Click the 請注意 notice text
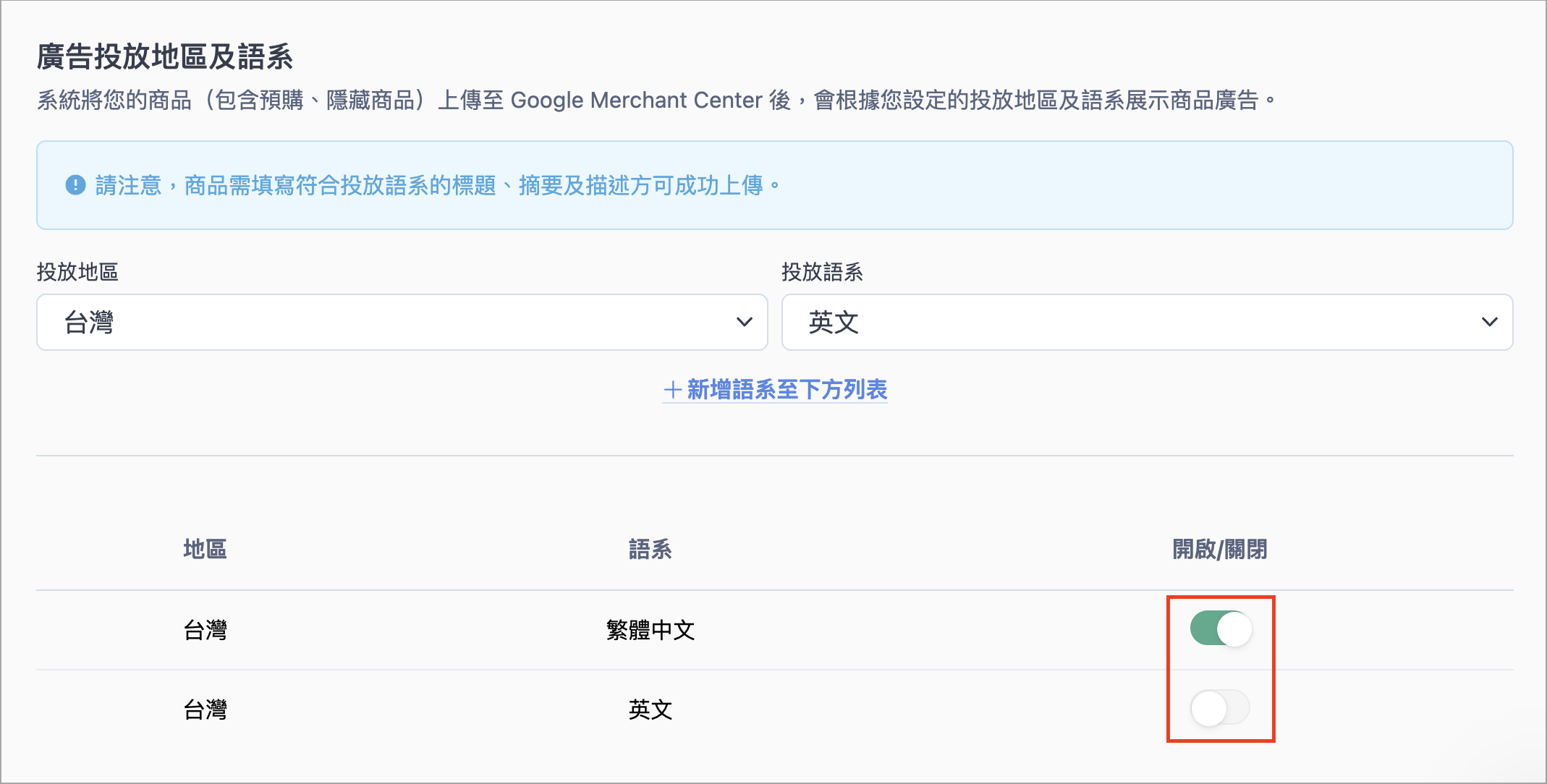The height and width of the screenshot is (784, 1547). click(x=438, y=186)
